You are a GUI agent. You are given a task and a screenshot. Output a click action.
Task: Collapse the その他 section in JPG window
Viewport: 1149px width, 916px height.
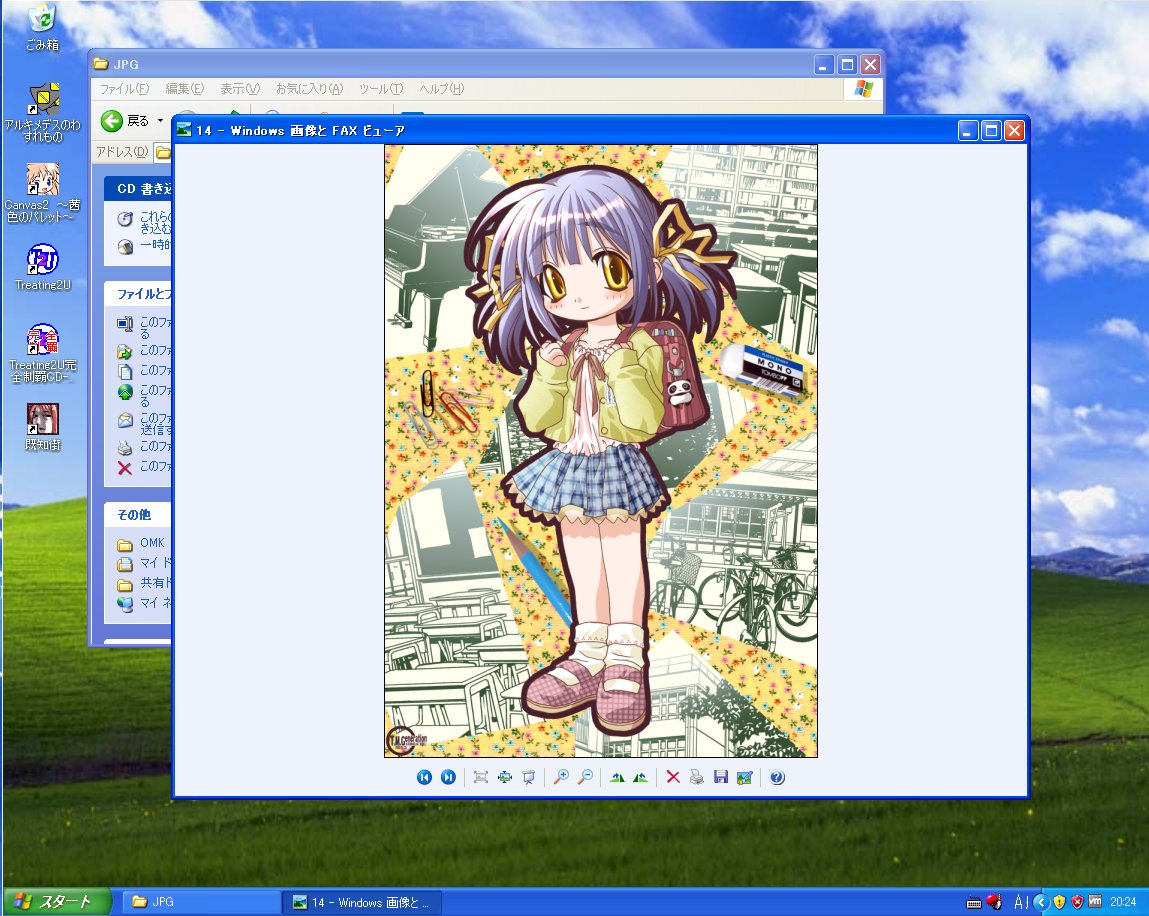click(138, 514)
